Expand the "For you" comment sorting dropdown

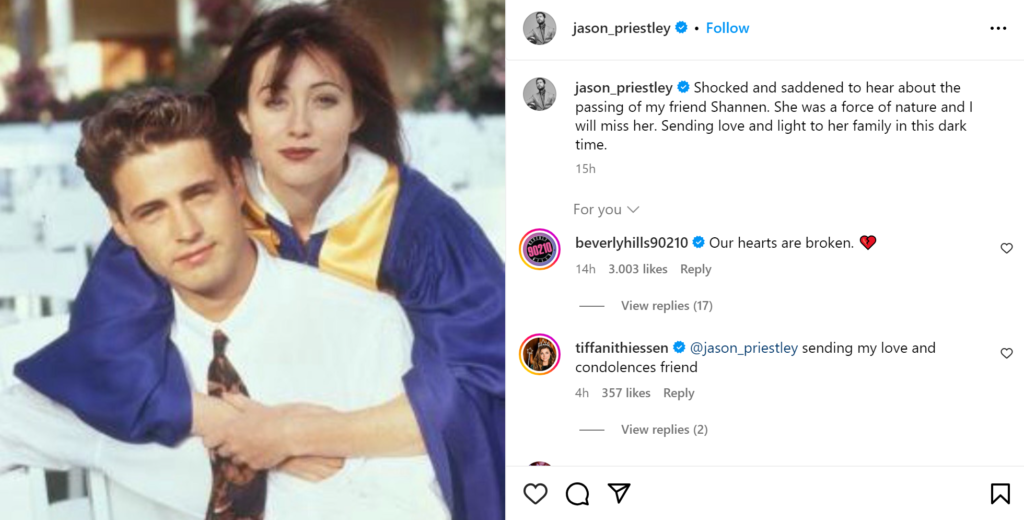pyautogui.click(x=606, y=209)
